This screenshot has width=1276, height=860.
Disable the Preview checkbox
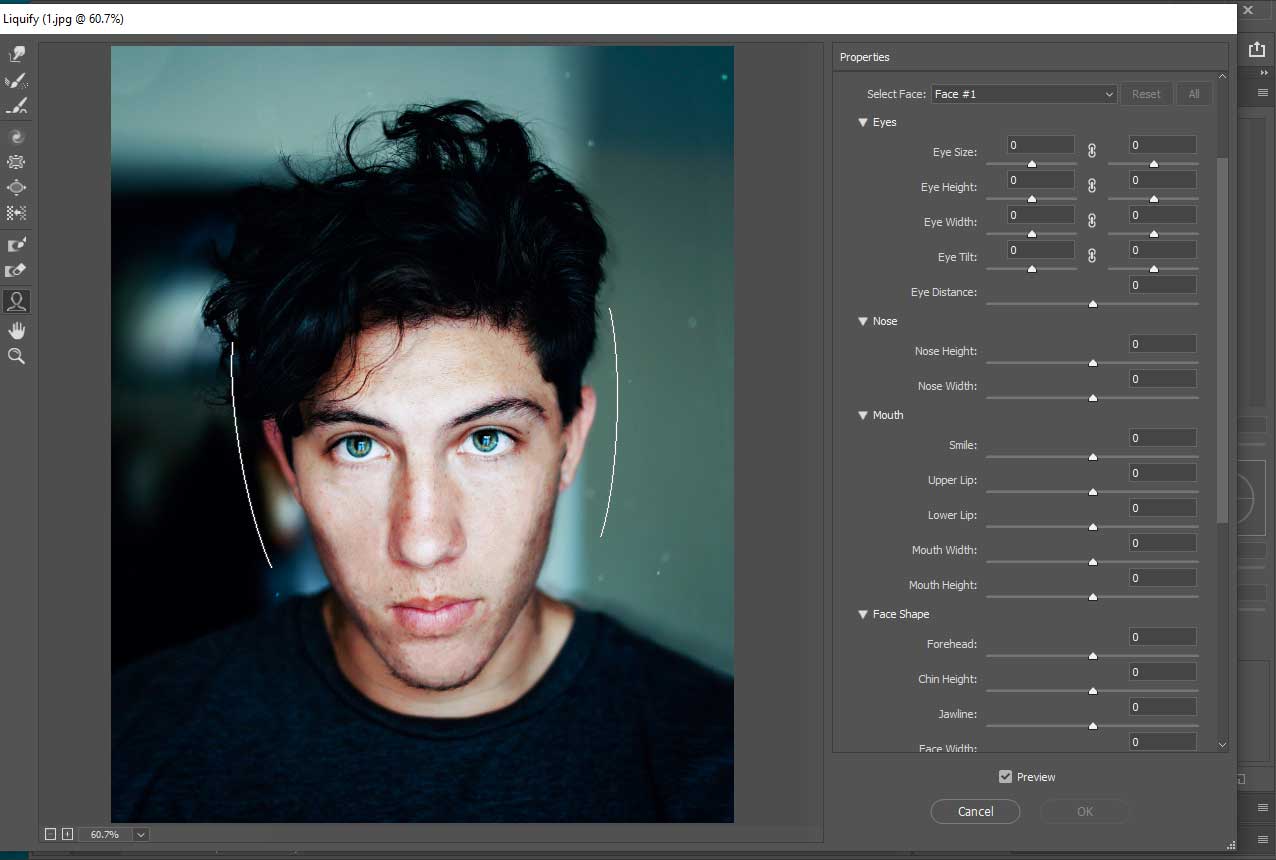point(1004,776)
